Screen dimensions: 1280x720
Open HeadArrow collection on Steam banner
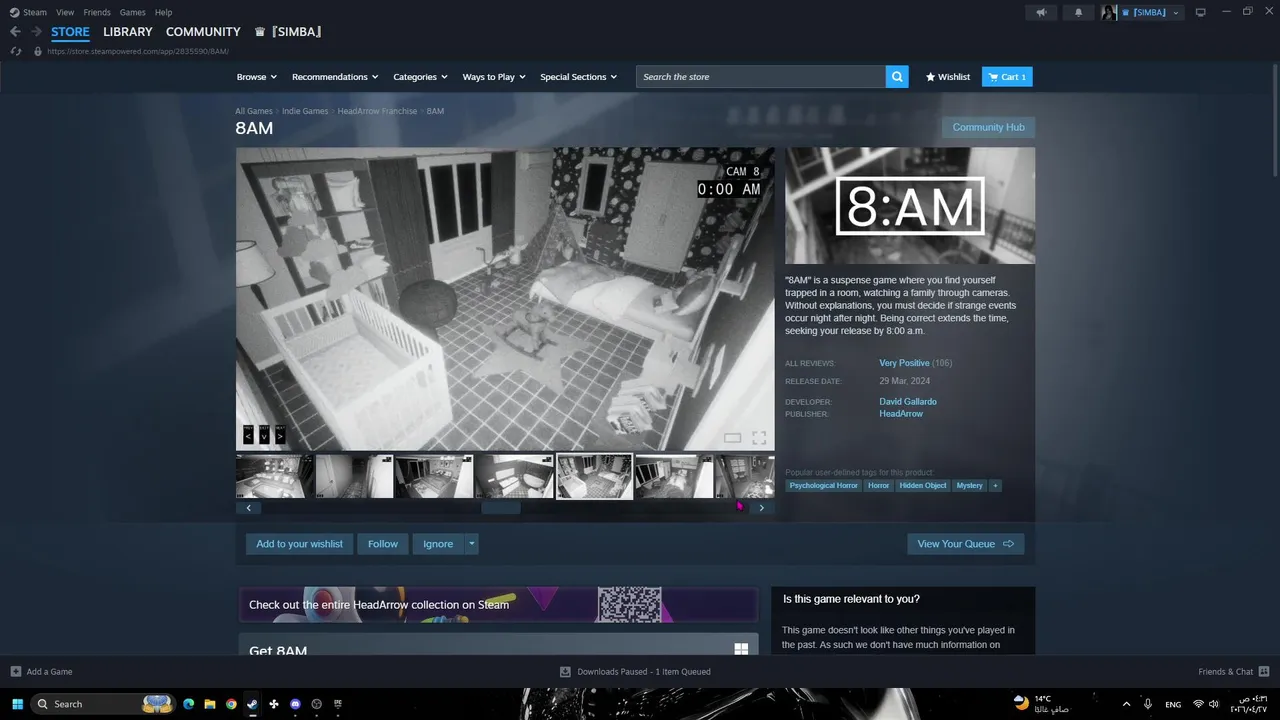click(x=498, y=604)
